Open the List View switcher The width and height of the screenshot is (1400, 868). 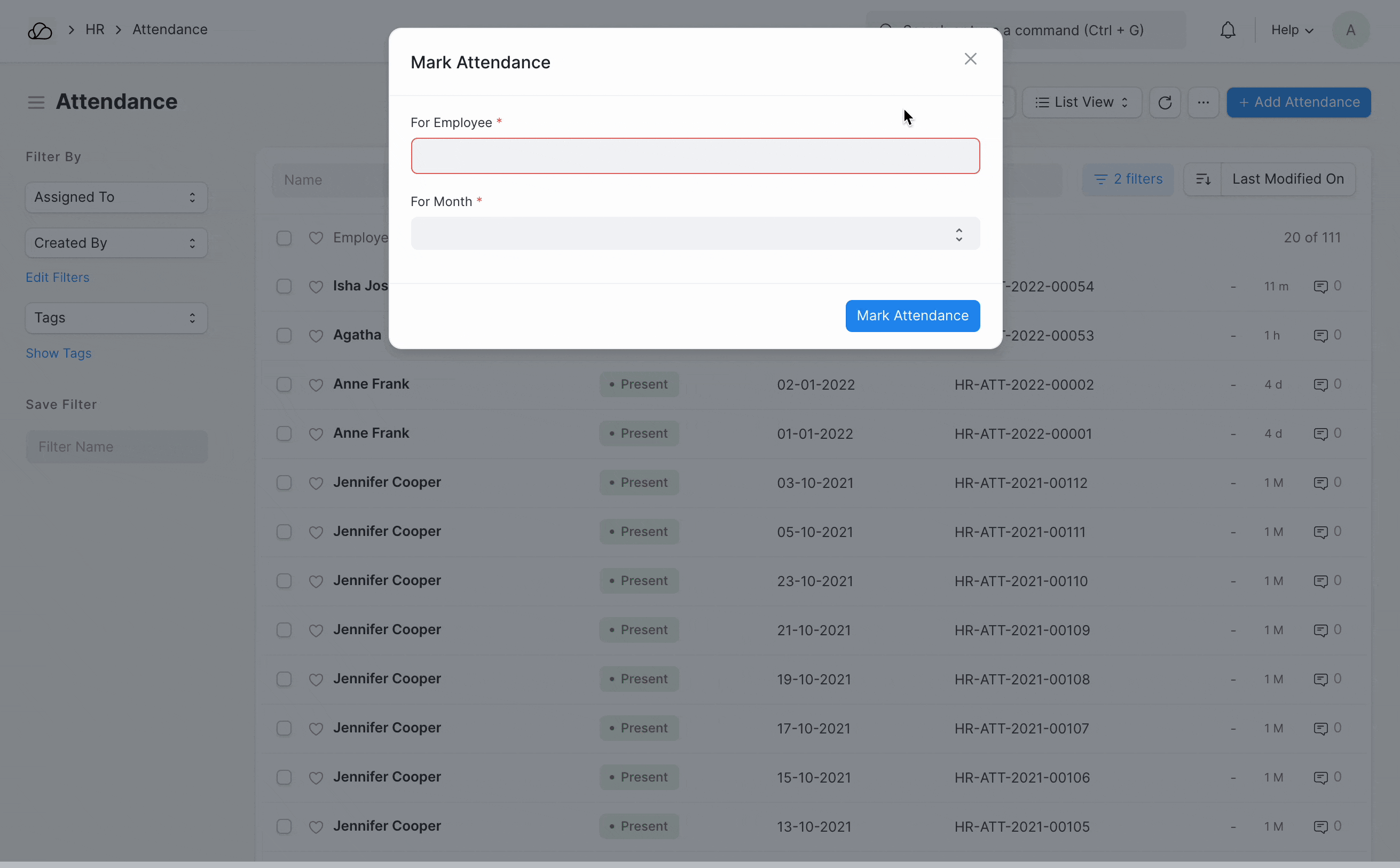pyautogui.click(x=1081, y=102)
